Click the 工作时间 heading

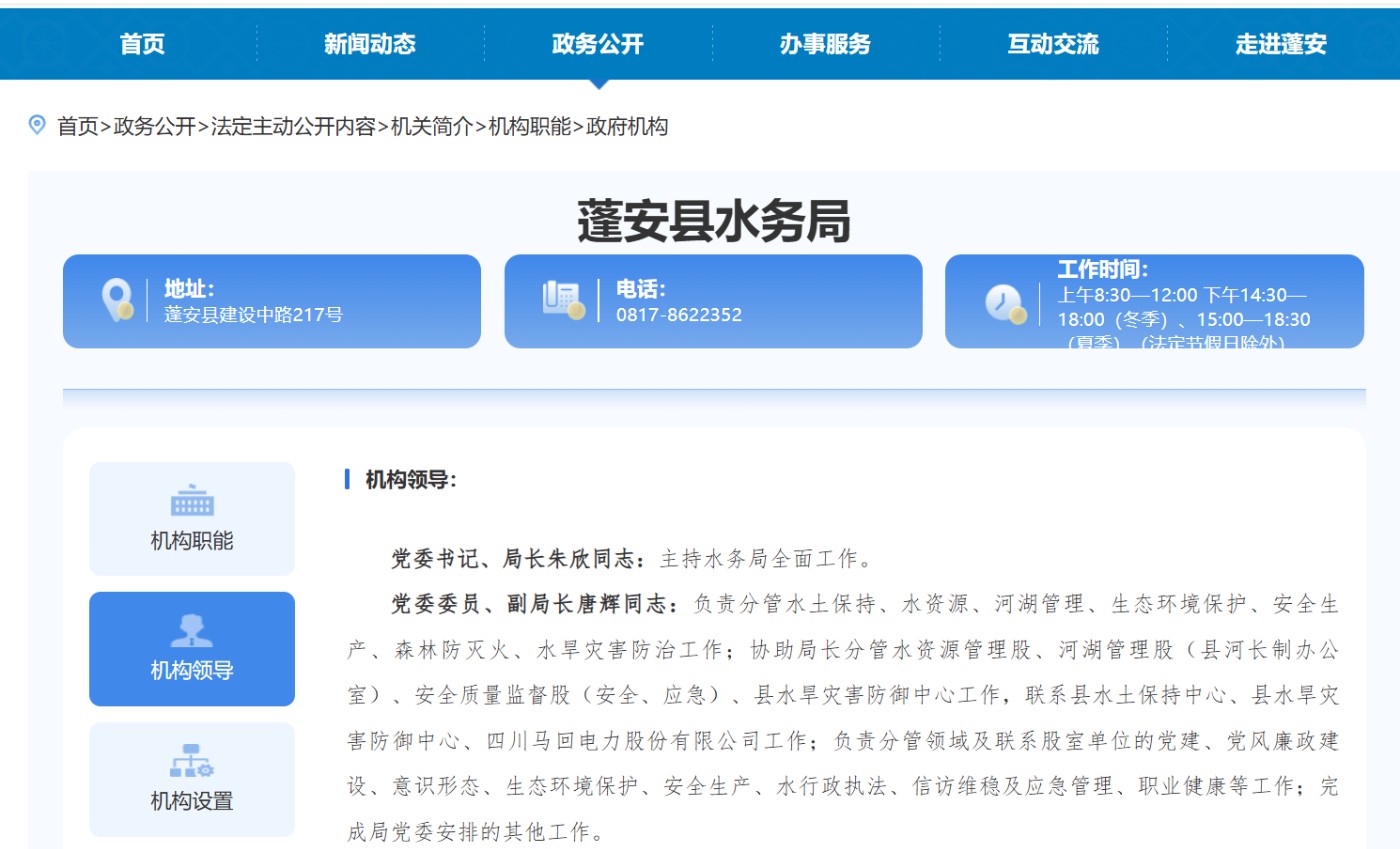tap(1103, 269)
